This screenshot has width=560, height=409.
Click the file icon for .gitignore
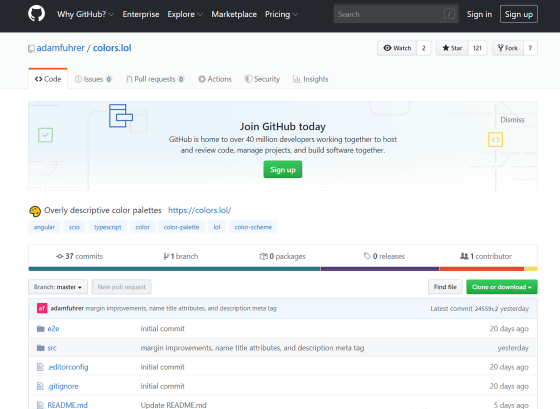(x=40, y=386)
